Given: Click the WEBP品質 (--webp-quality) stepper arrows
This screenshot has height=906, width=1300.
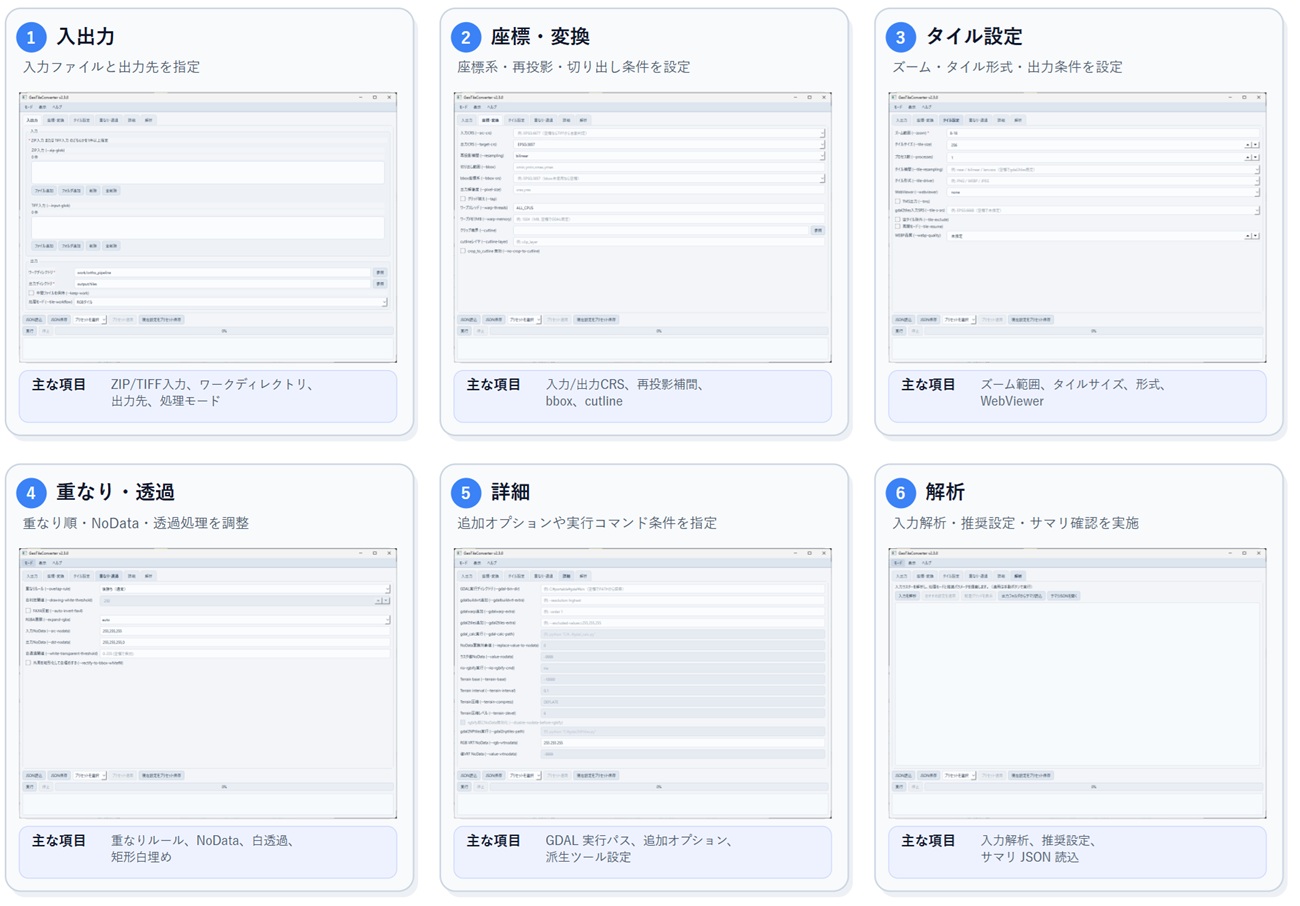Looking at the screenshot, I should pos(1252,236).
